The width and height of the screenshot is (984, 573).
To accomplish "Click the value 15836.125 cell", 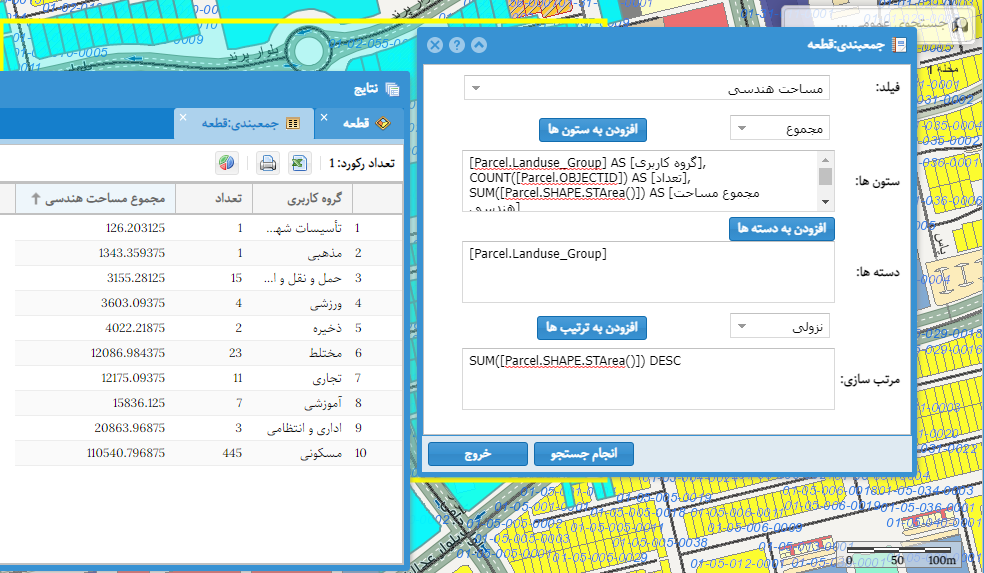I will pyautogui.click(x=95, y=403).
